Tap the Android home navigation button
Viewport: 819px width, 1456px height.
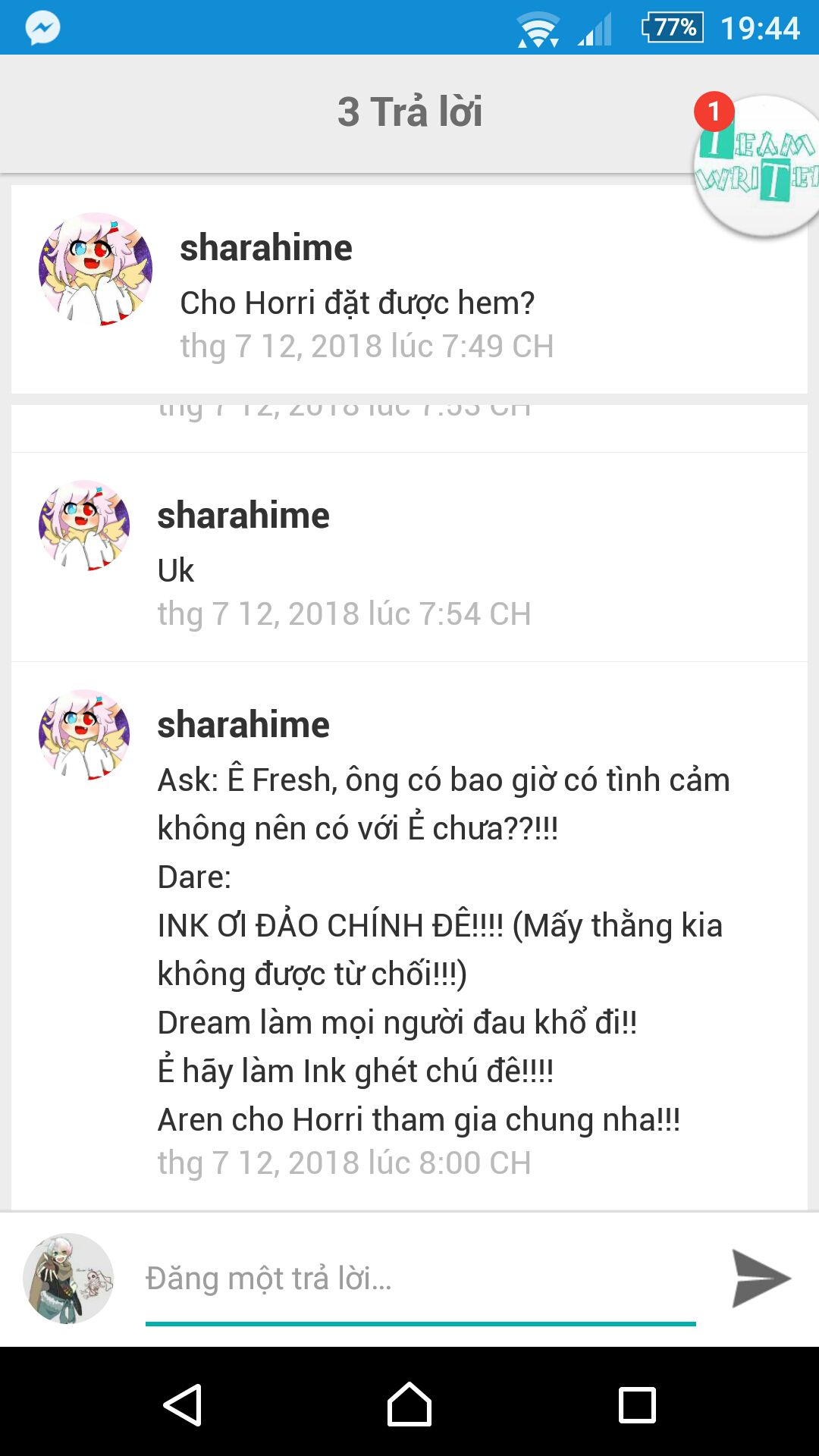409,1404
